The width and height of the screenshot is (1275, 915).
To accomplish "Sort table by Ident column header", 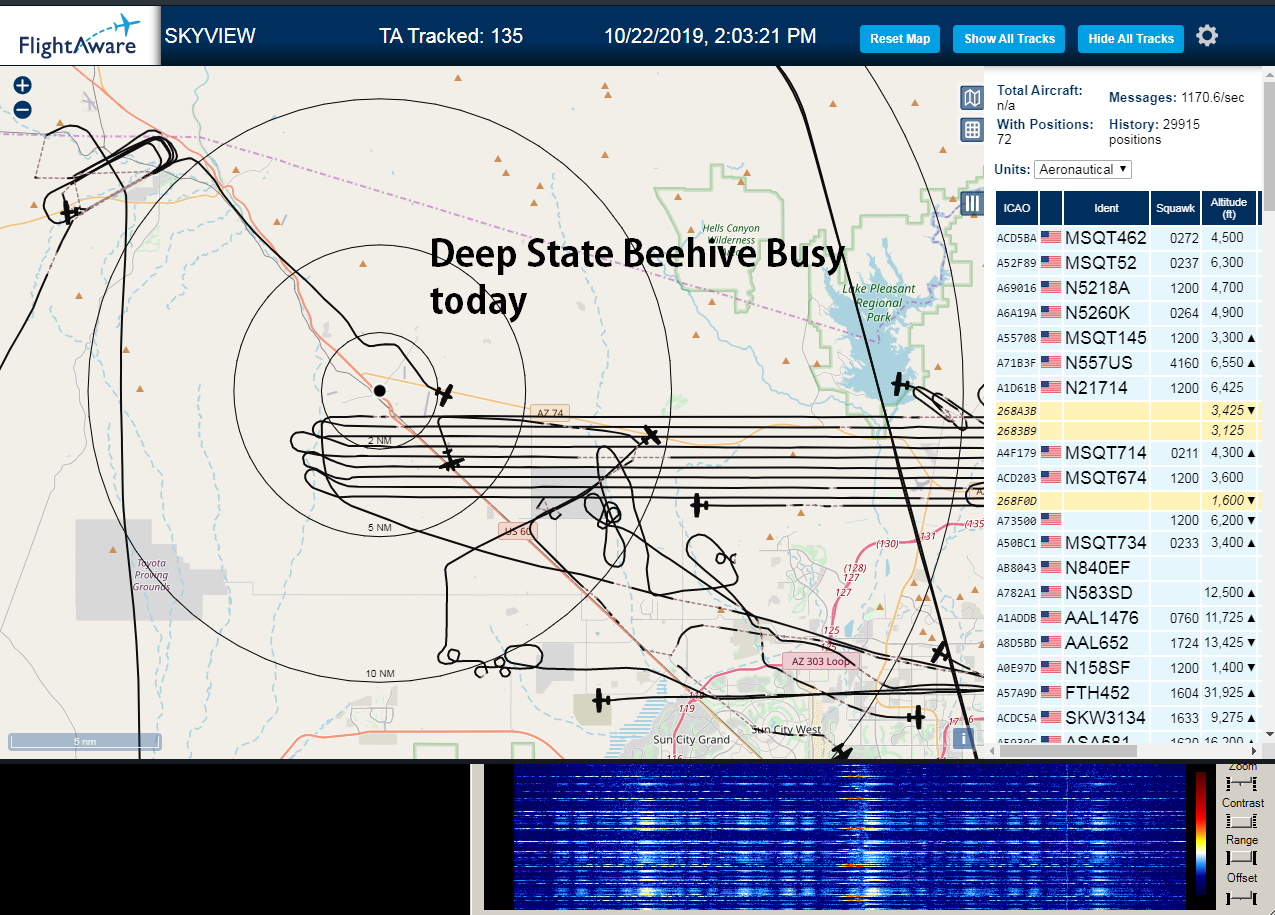I will point(1106,208).
